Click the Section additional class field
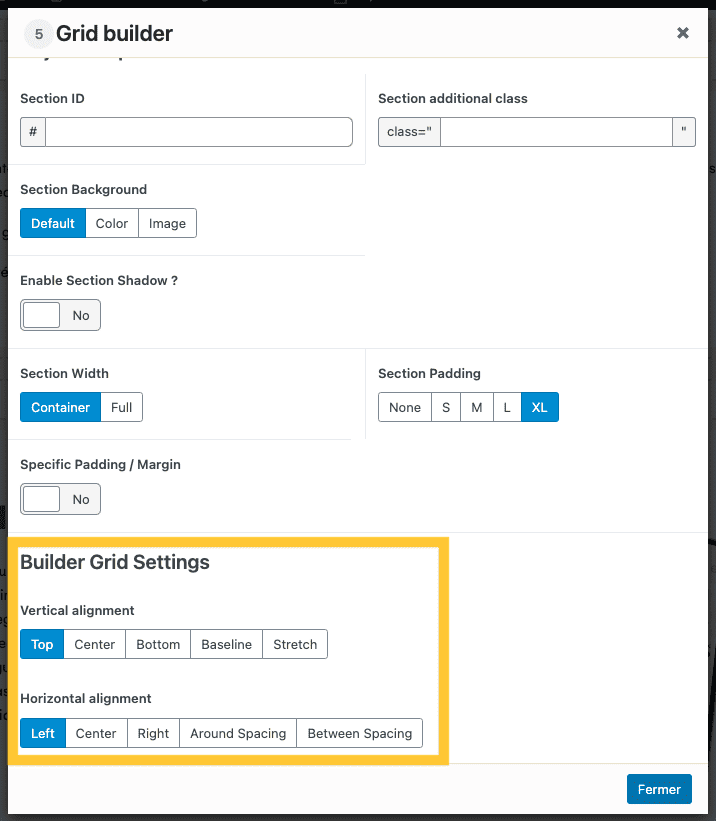716x821 pixels. click(x=555, y=132)
